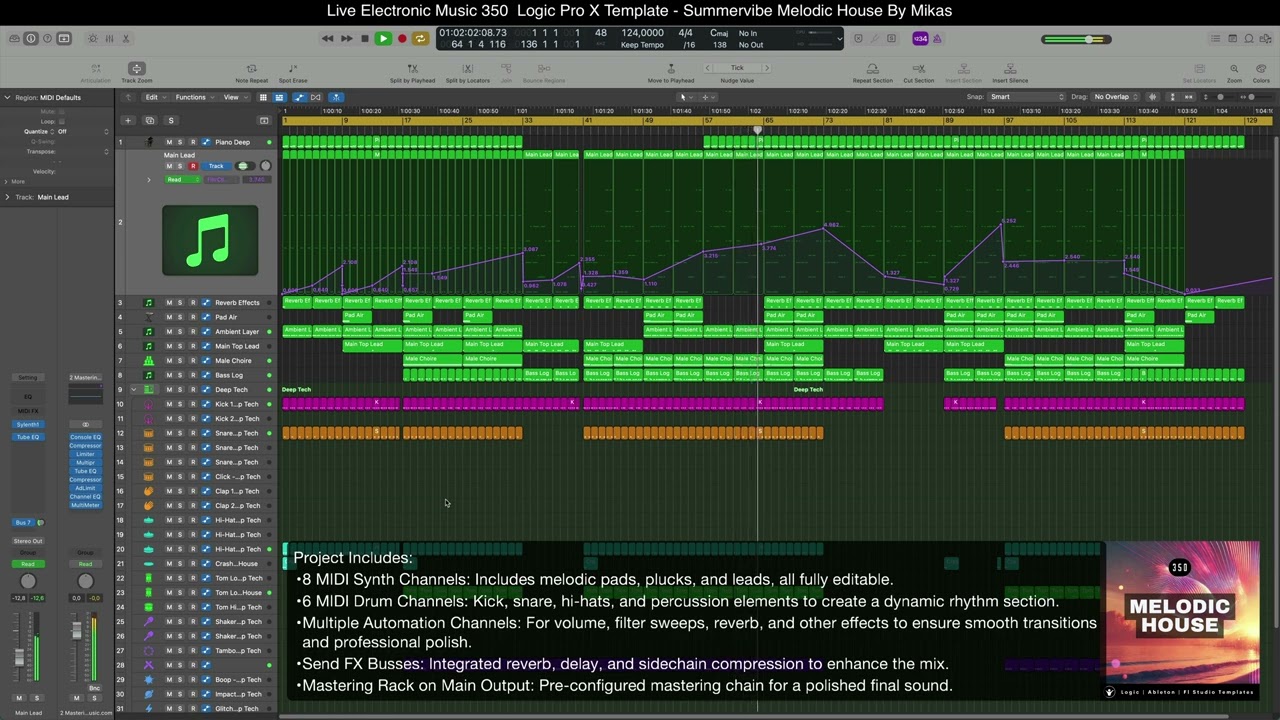Screen dimensions: 1280x720
Task: Open the List Editors icon
Action: click(1216, 39)
